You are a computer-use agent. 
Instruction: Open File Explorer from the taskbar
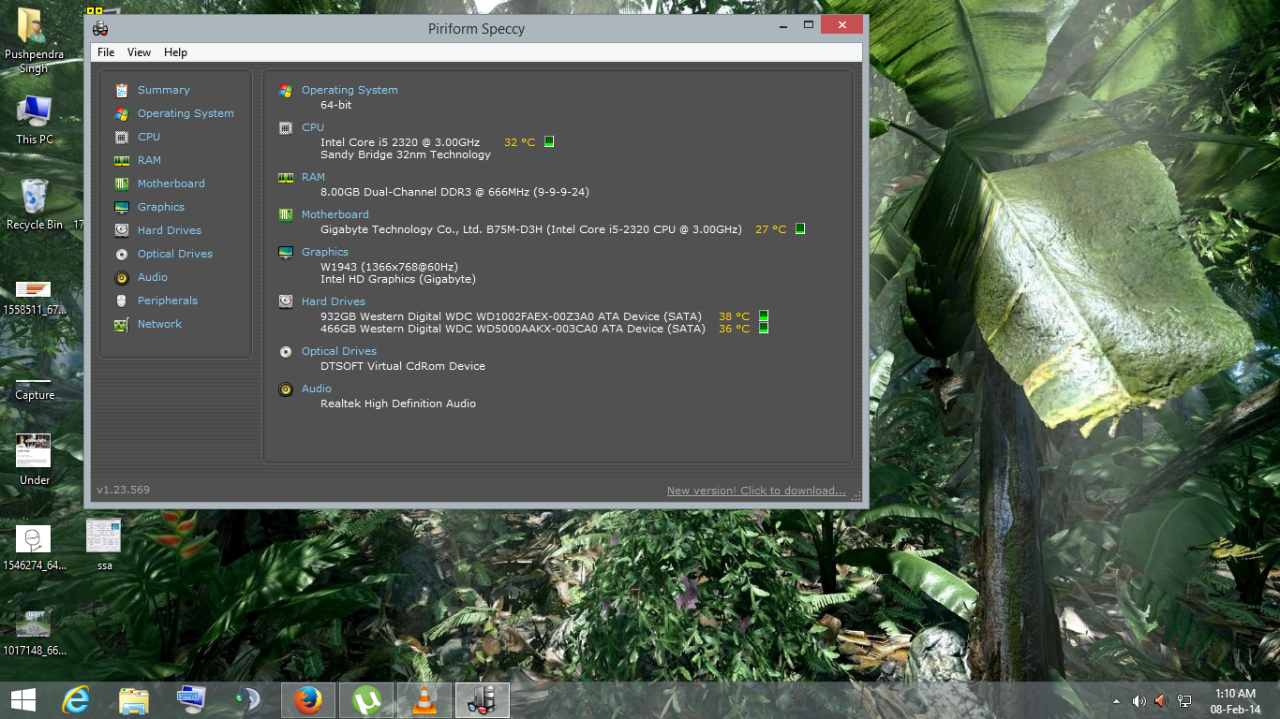click(x=134, y=700)
